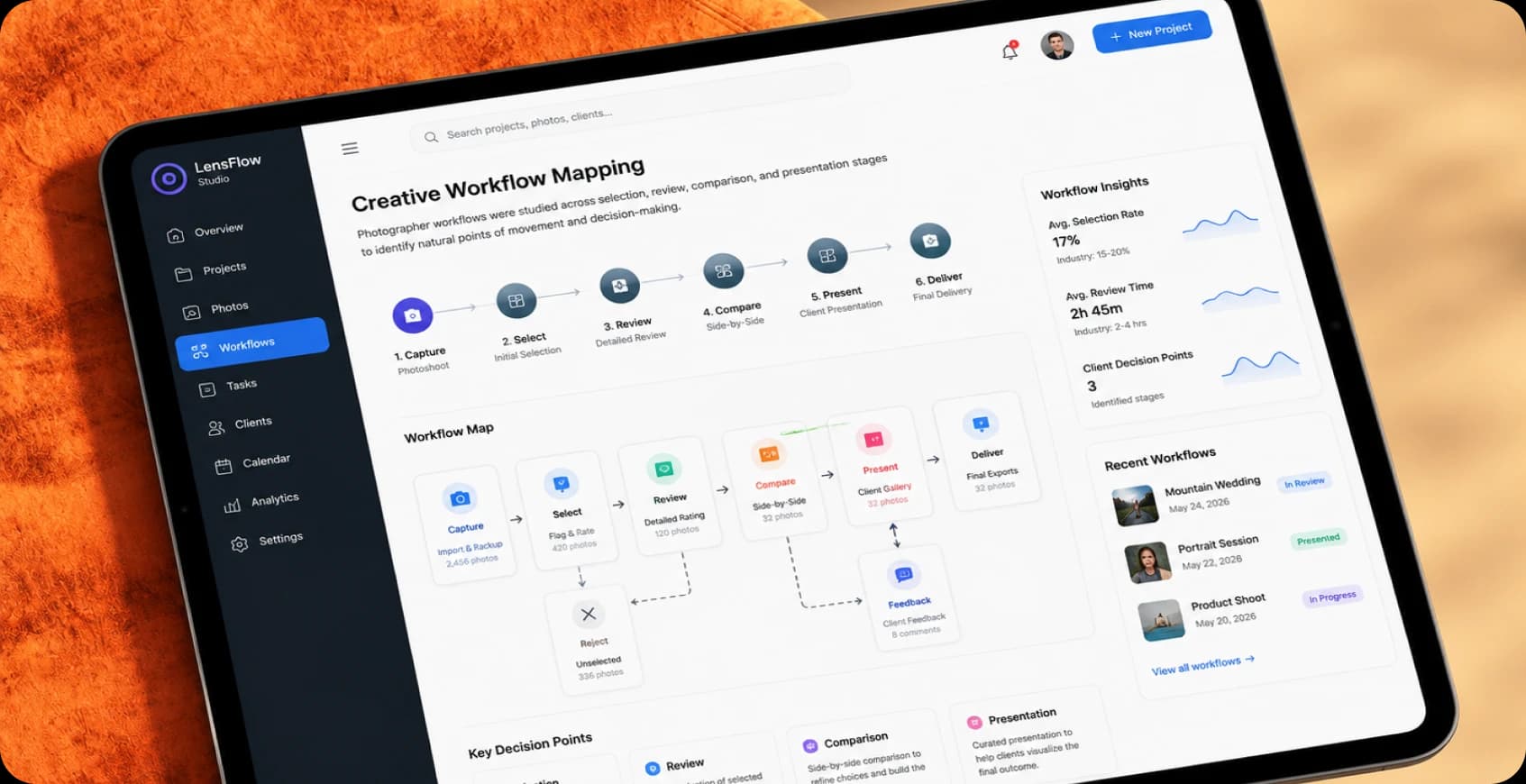
Task: Click the Key Decision Points heading
Action: (530, 745)
